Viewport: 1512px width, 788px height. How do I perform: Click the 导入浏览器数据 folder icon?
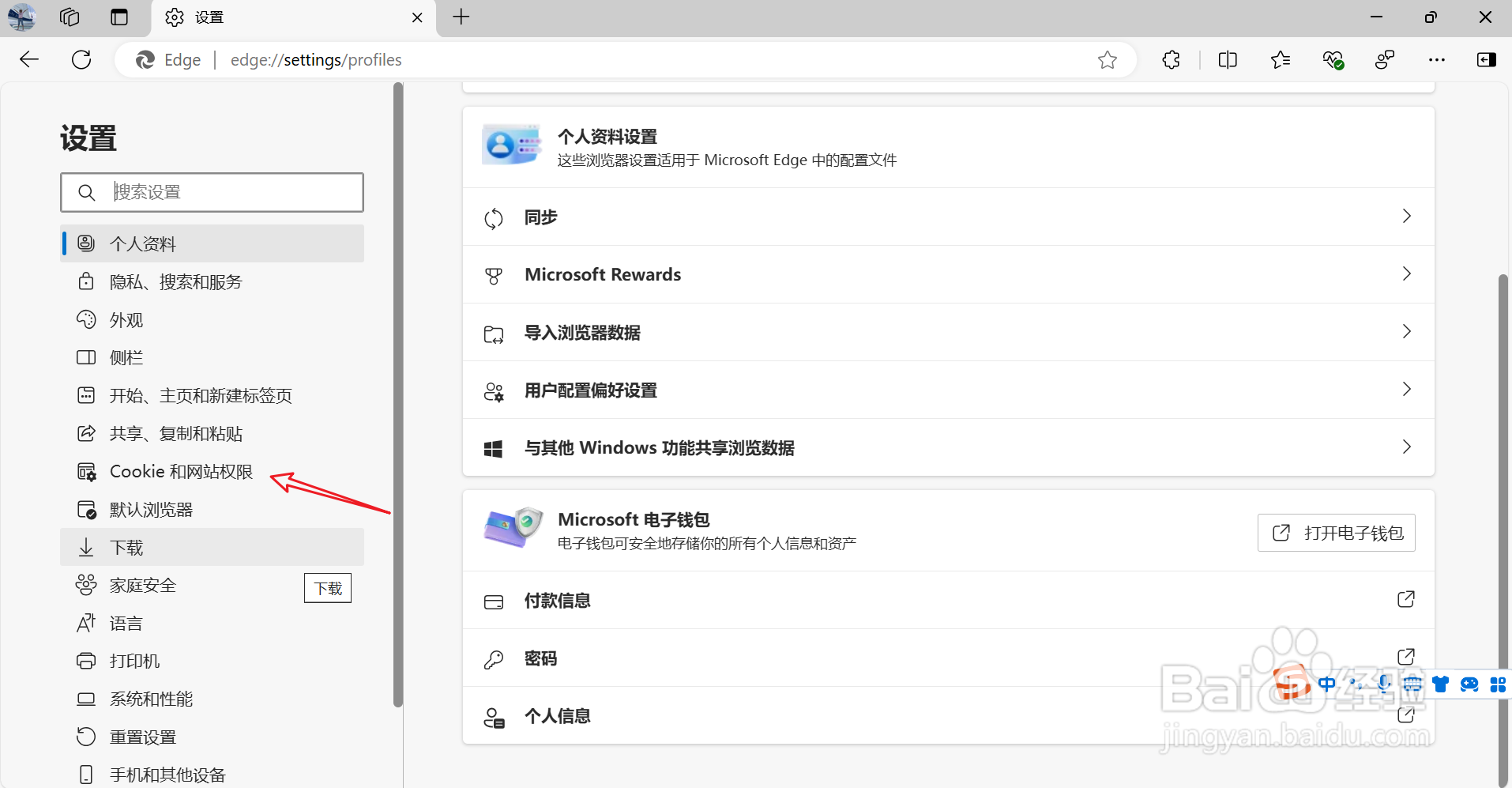494,334
